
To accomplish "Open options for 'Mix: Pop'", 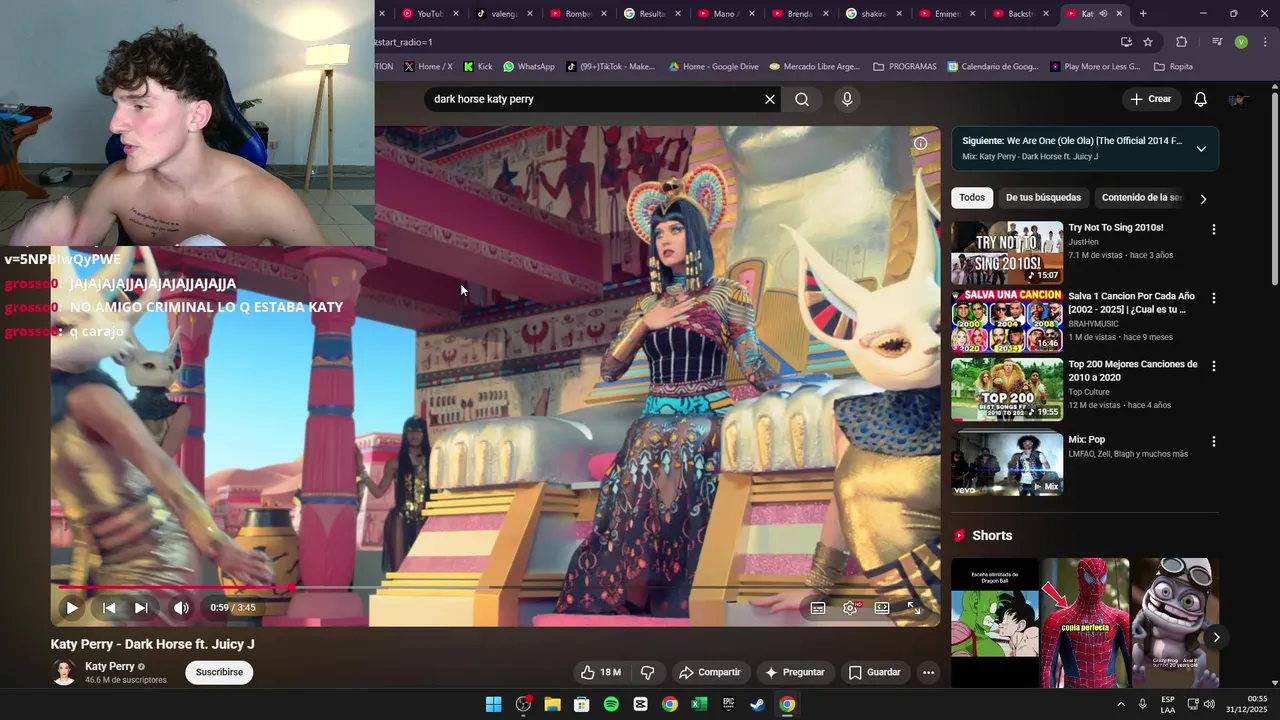I will tap(1214, 441).
